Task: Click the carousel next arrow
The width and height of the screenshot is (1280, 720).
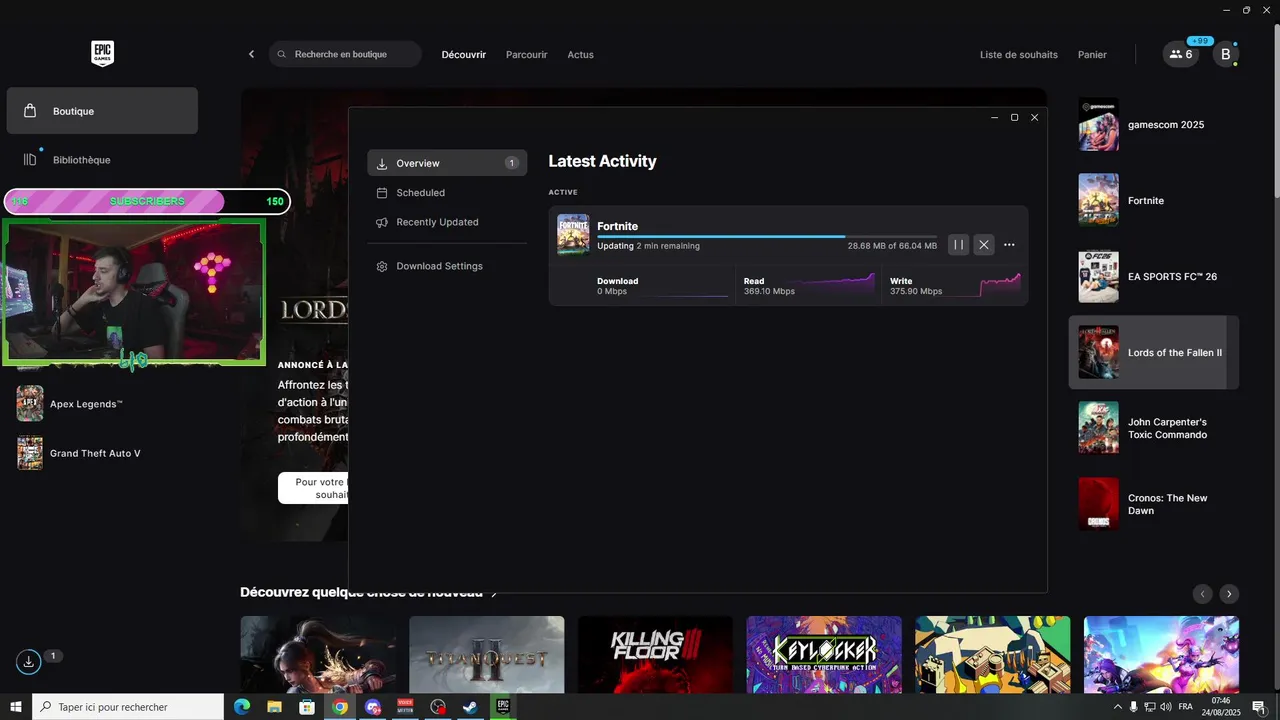Action: pyautogui.click(x=1230, y=594)
